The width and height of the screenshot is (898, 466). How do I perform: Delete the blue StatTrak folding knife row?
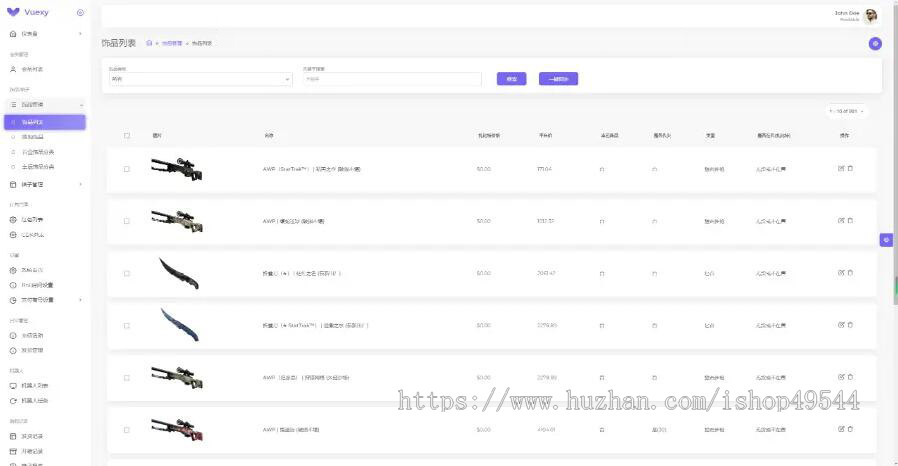pyautogui.click(x=850, y=325)
